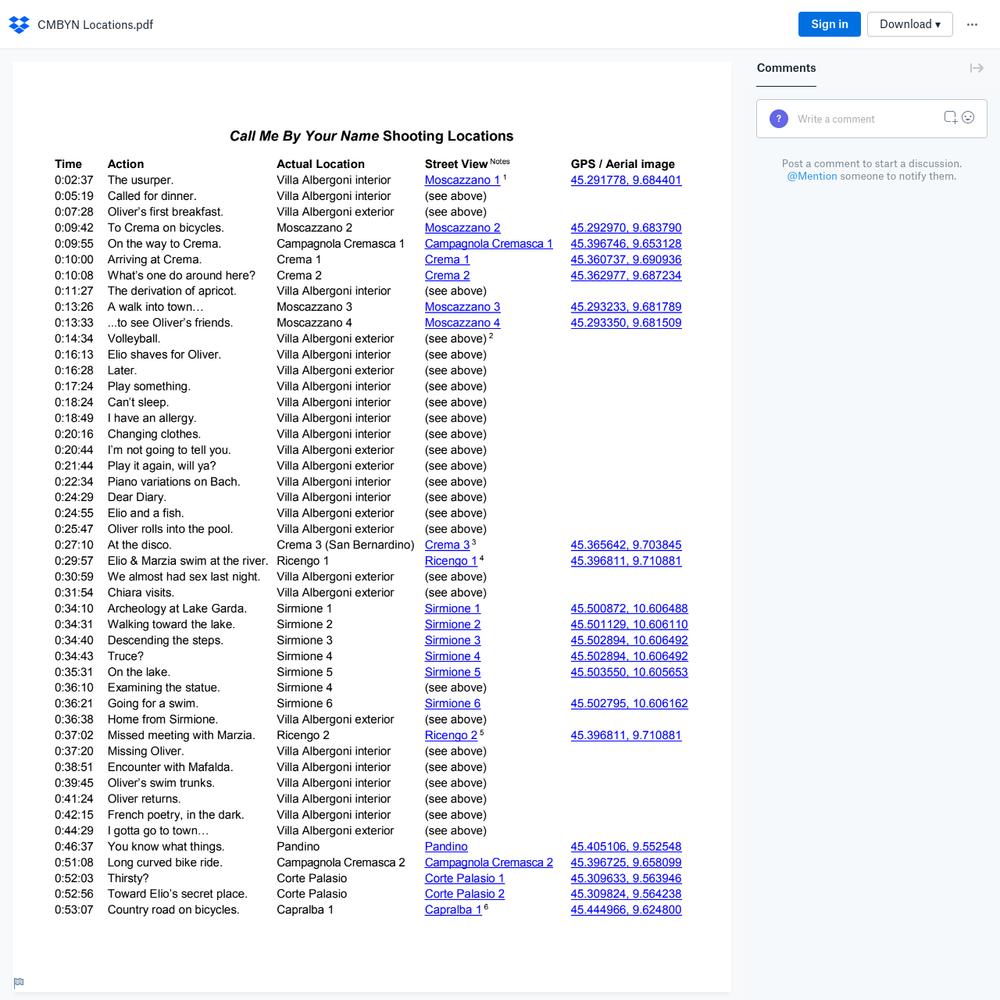Viewport: 1000px width, 1000px height.
Task: Open the Corte Palasio 1 link
Action: [464, 879]
